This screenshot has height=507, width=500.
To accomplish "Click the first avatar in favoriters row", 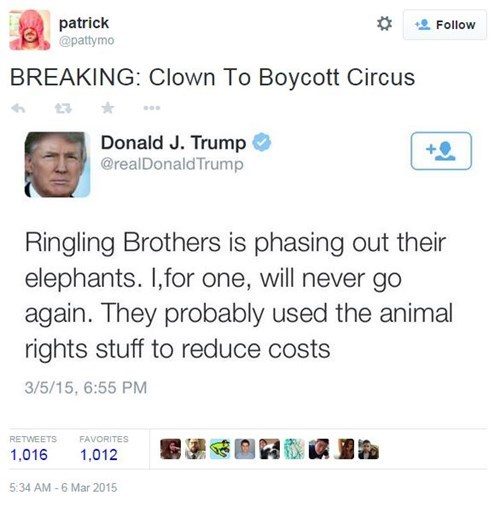I will click(x=171, y=449).
